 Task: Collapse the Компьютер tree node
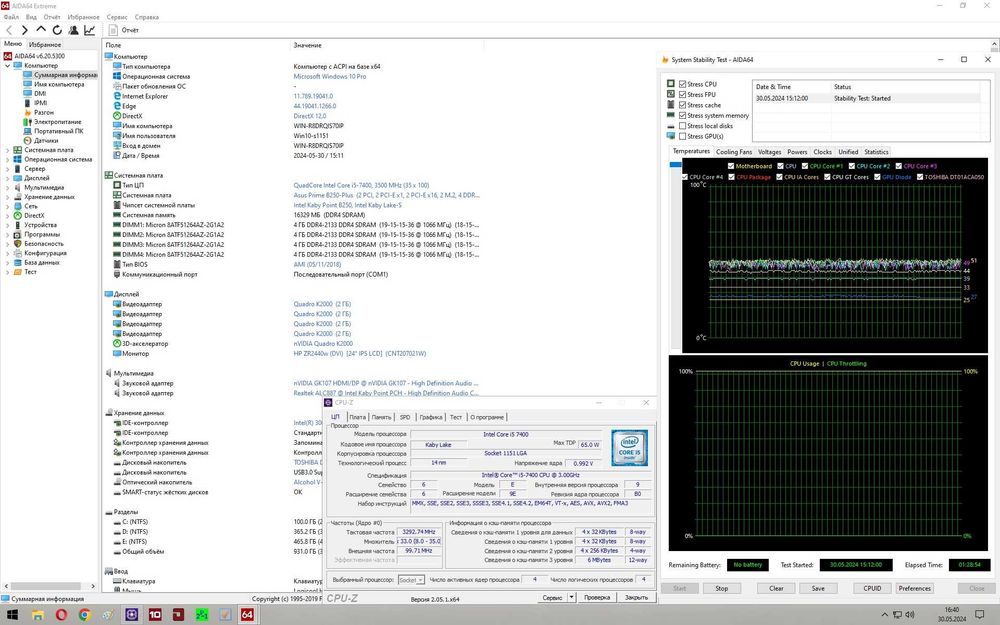[x=8, y=66]
